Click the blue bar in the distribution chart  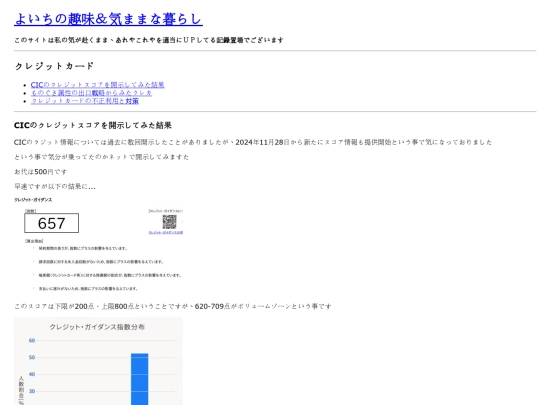point(139,379)
